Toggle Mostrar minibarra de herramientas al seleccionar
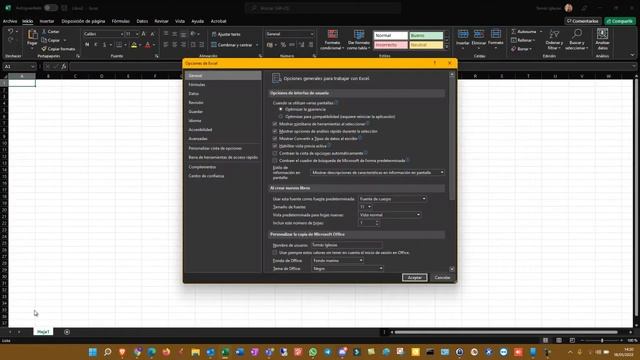 [275, 124]
